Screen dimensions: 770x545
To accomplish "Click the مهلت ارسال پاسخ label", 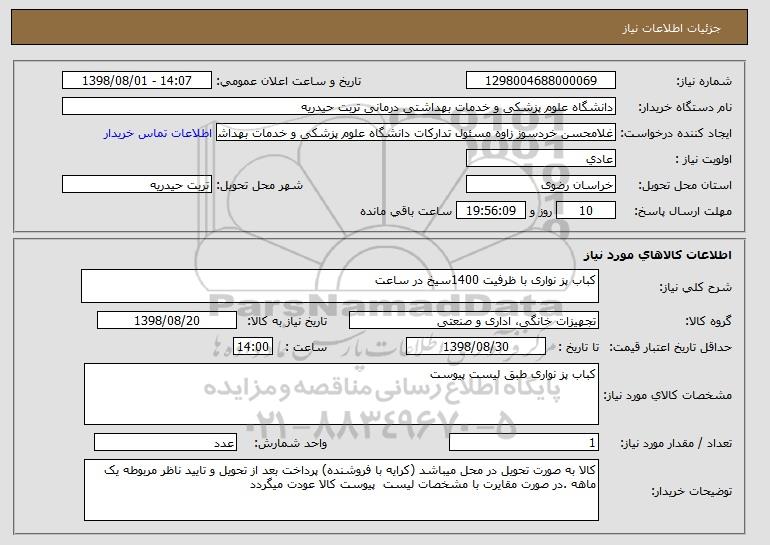I will (683, 211).
